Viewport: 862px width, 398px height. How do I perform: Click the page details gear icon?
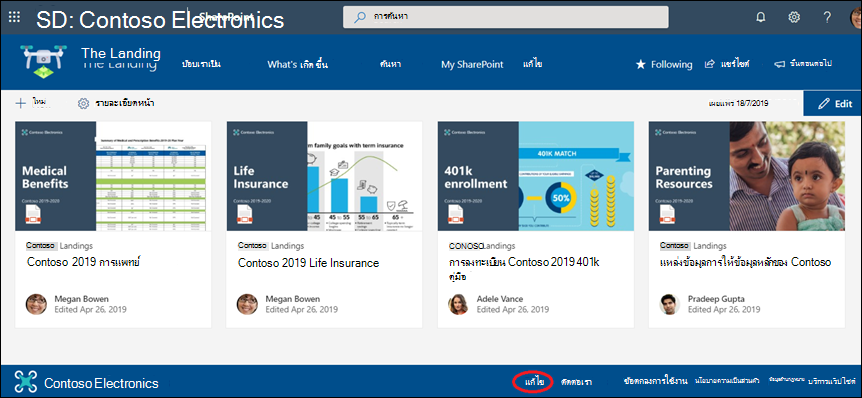click(84, 103)
